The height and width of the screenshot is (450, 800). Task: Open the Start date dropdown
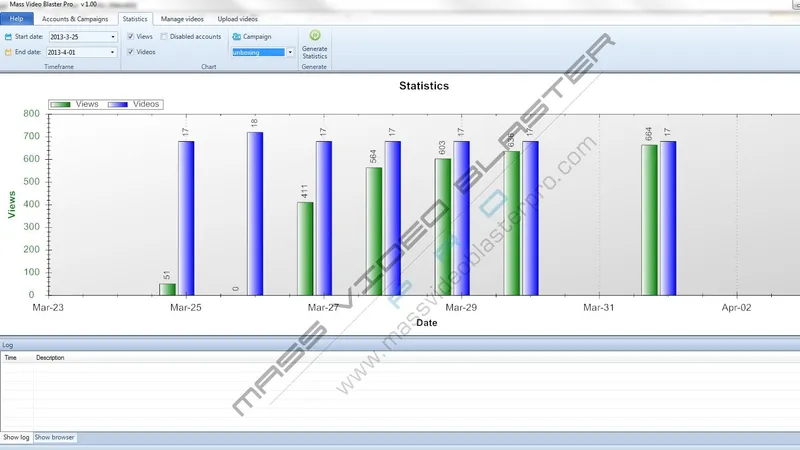(x=113, y=37)
